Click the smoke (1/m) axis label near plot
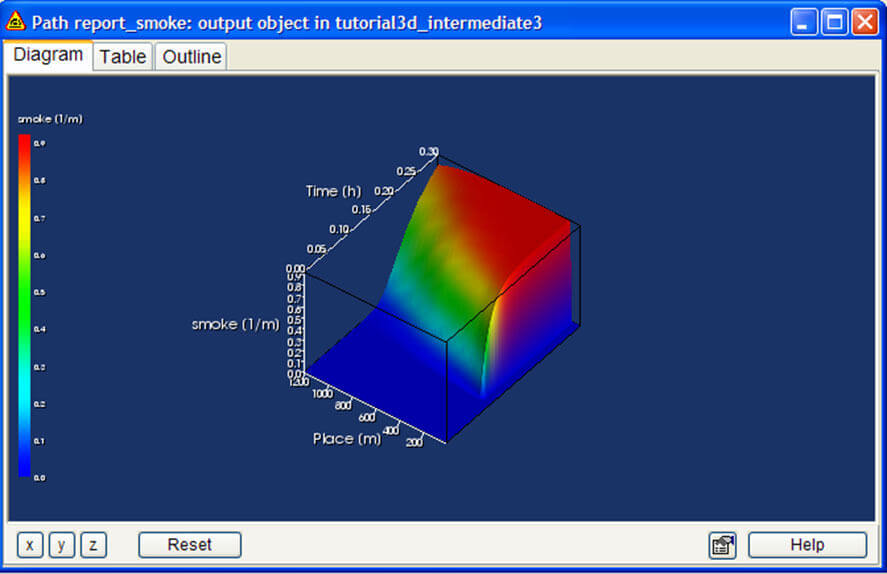887x574 pixels. (x=235, y=324)
